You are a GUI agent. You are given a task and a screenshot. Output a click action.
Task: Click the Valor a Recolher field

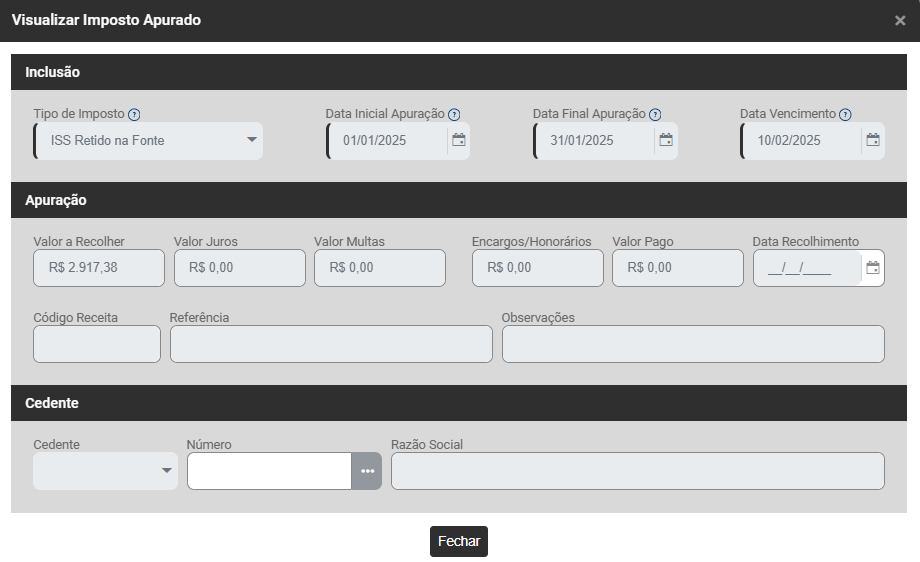99,268
